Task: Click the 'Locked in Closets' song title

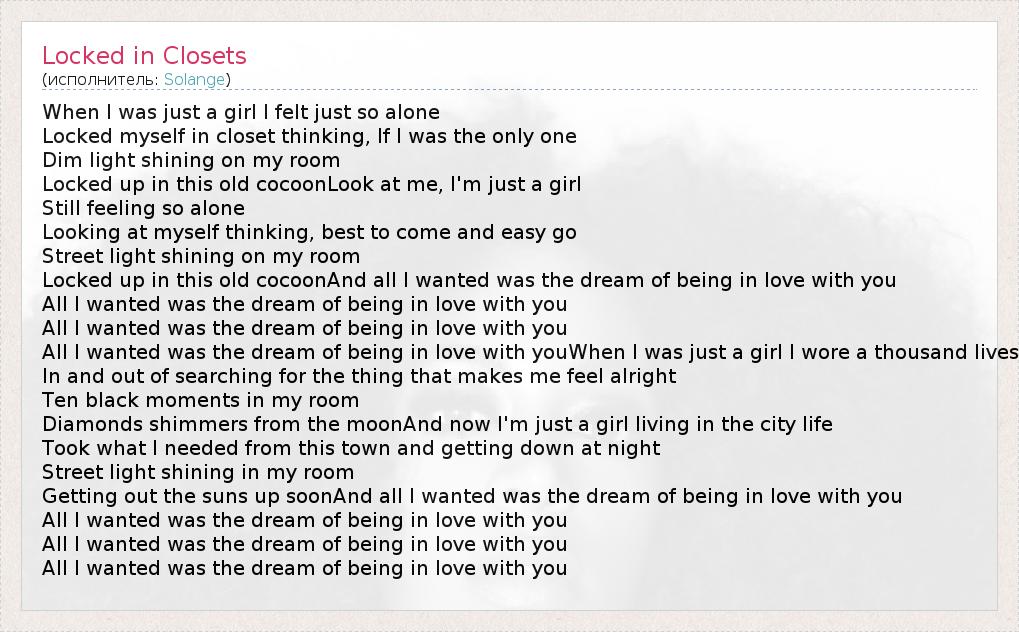Action: [x=144, y=56]
